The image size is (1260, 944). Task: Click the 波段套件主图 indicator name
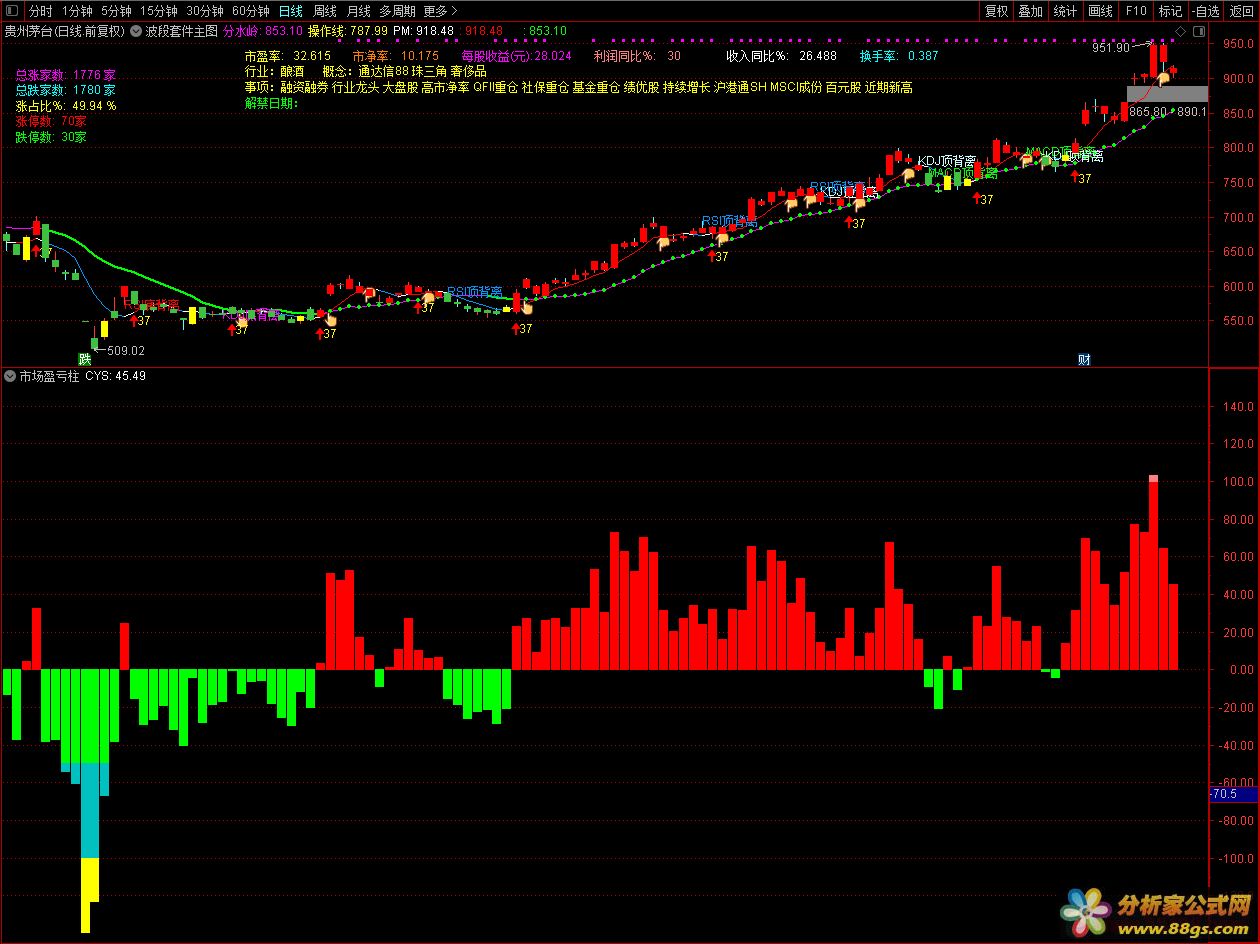(x=181, y=31)
